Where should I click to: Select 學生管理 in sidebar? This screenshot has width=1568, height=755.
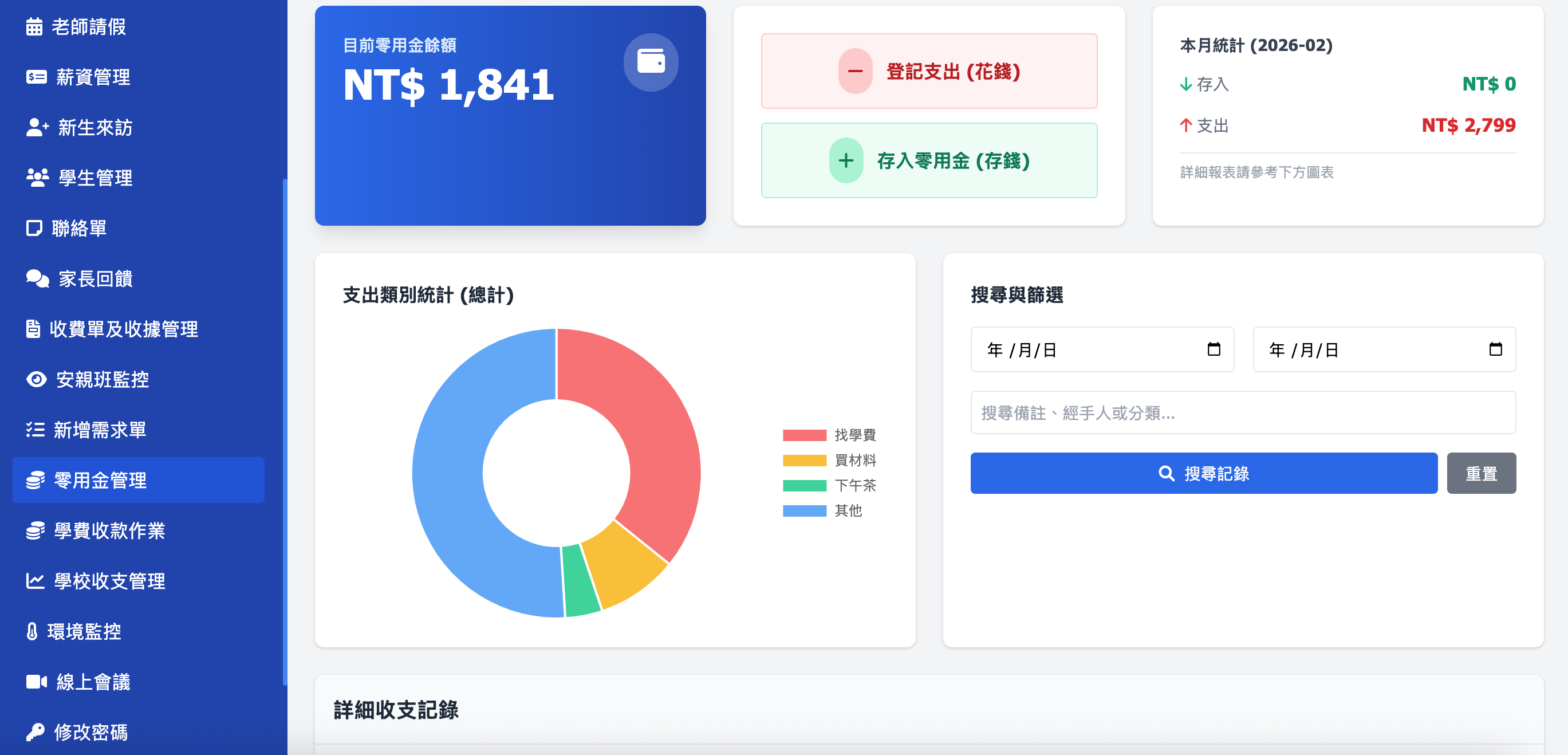tap(139, 178)
